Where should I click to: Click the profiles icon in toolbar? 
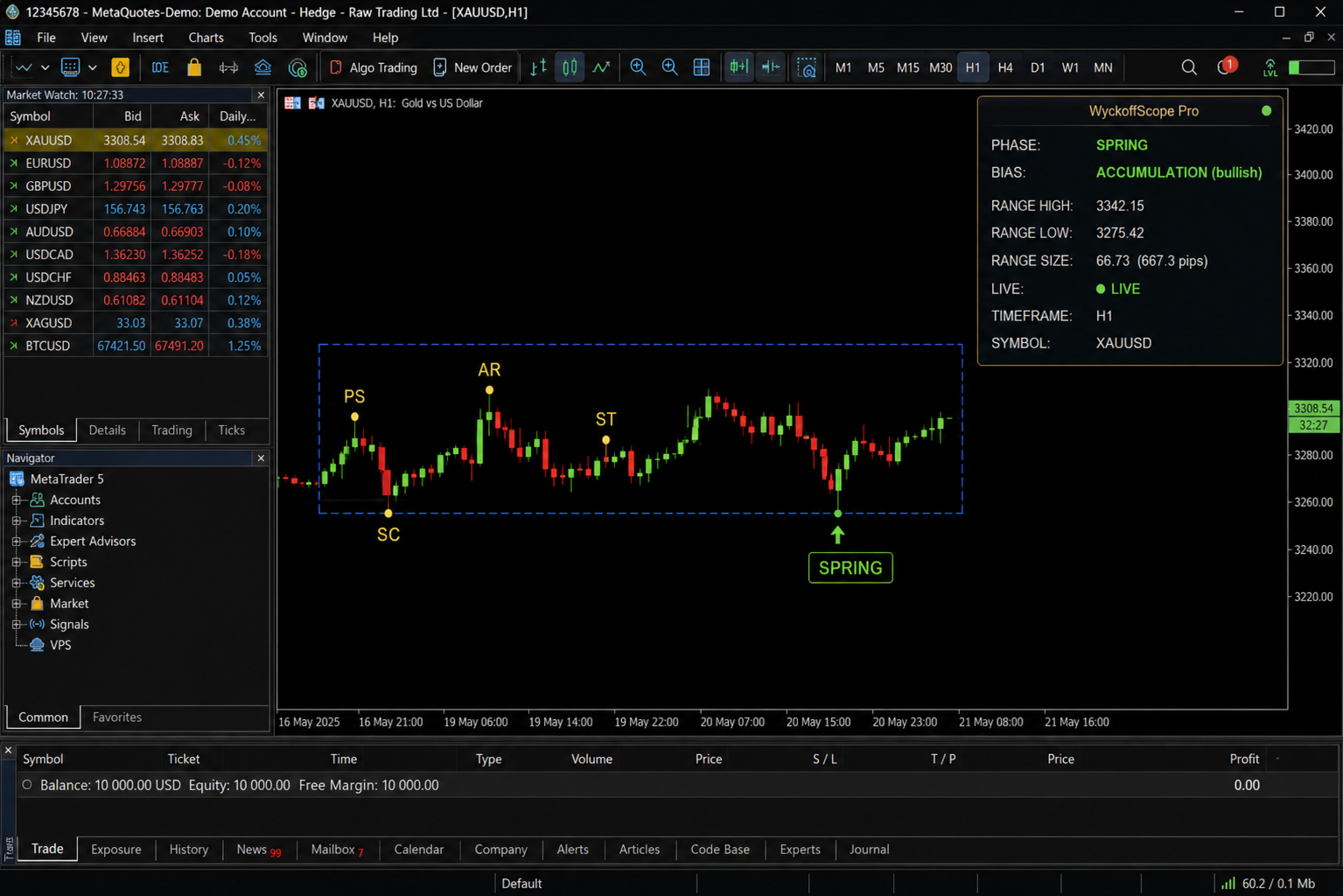pos(71,67)
